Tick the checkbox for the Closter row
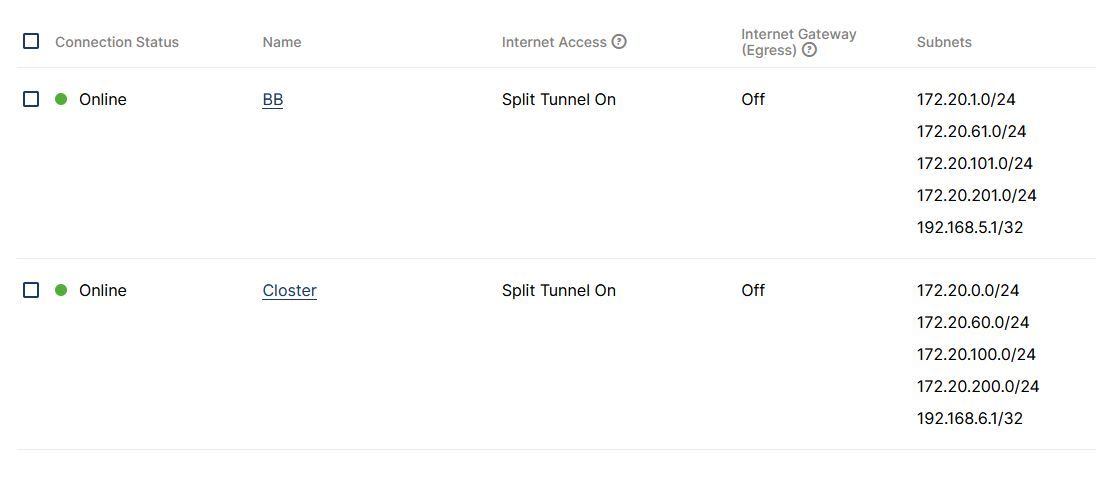1096x482 pixels. point(31,290)
